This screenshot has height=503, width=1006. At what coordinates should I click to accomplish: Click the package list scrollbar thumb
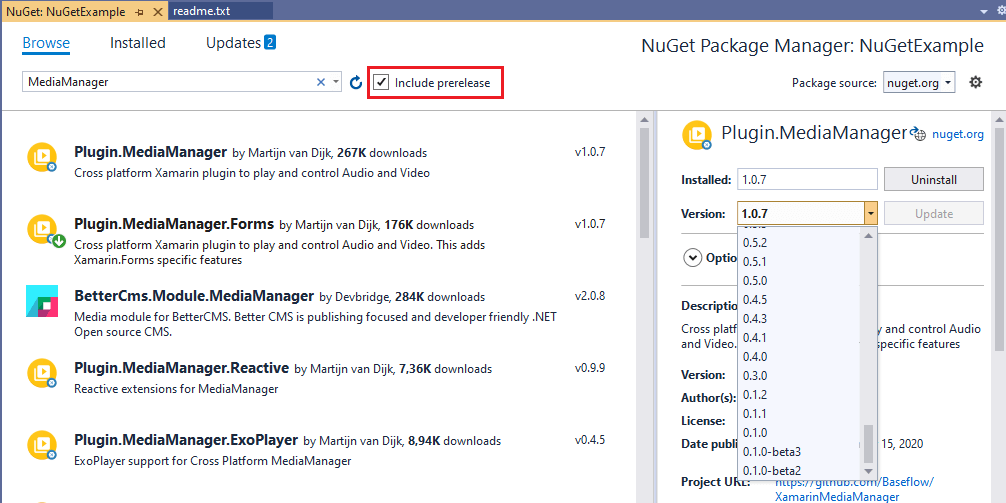(644, 183)
